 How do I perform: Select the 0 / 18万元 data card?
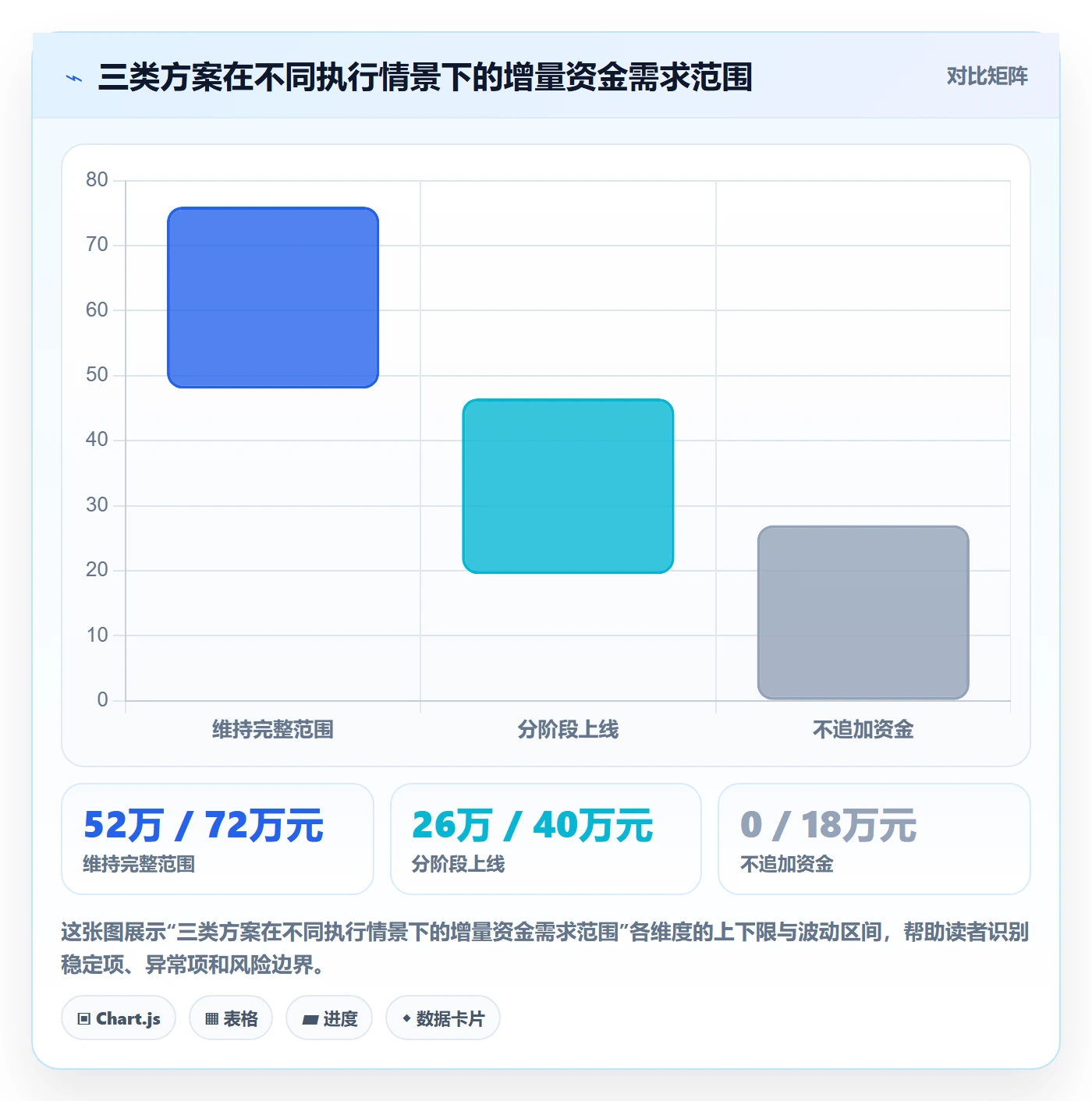pyautogui.click(x=874, y=839)
